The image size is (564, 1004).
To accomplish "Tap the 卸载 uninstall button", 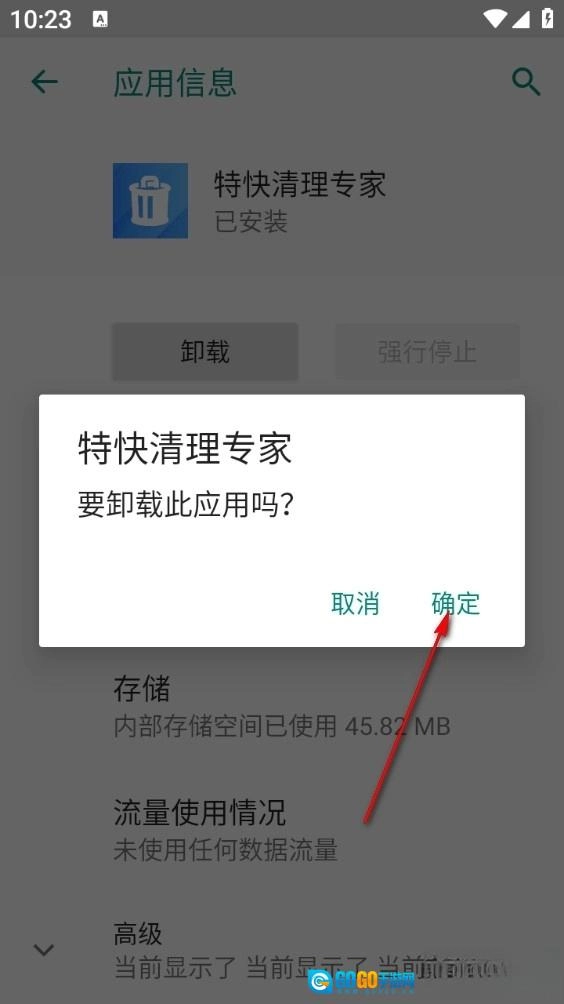I will pos(205,352).
